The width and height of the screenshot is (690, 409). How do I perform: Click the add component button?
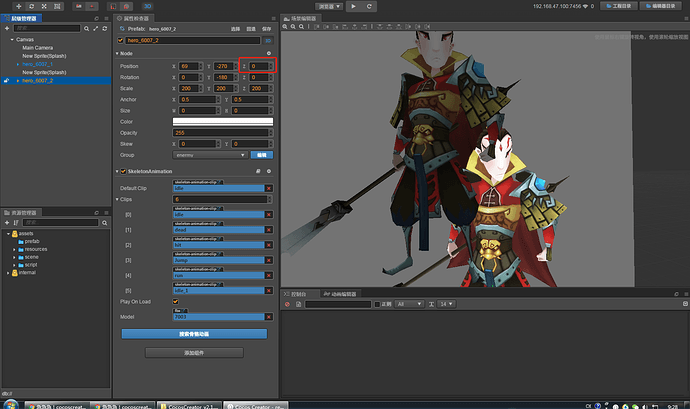(194, 353)
